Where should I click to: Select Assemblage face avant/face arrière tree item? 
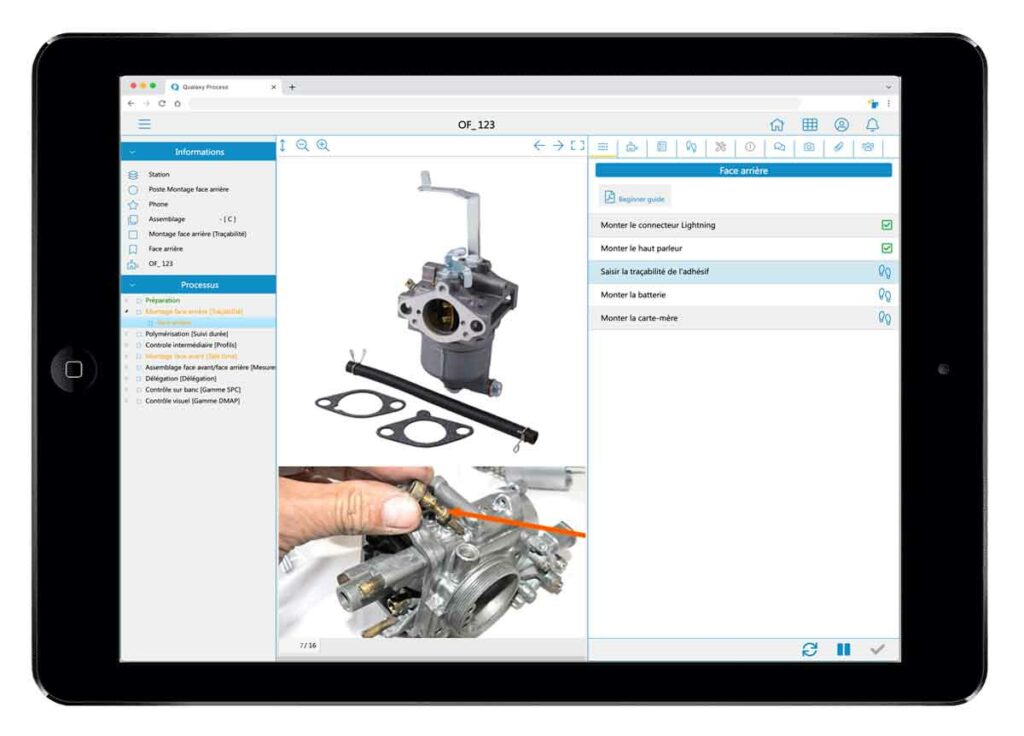click(210, 367)
